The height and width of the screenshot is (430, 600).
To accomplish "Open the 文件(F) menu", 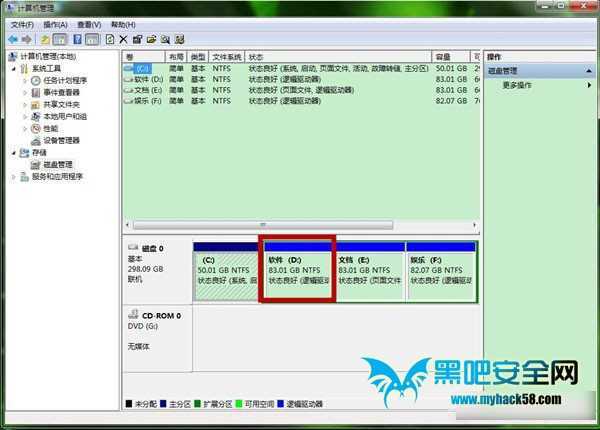I will [x=22, y=25].
